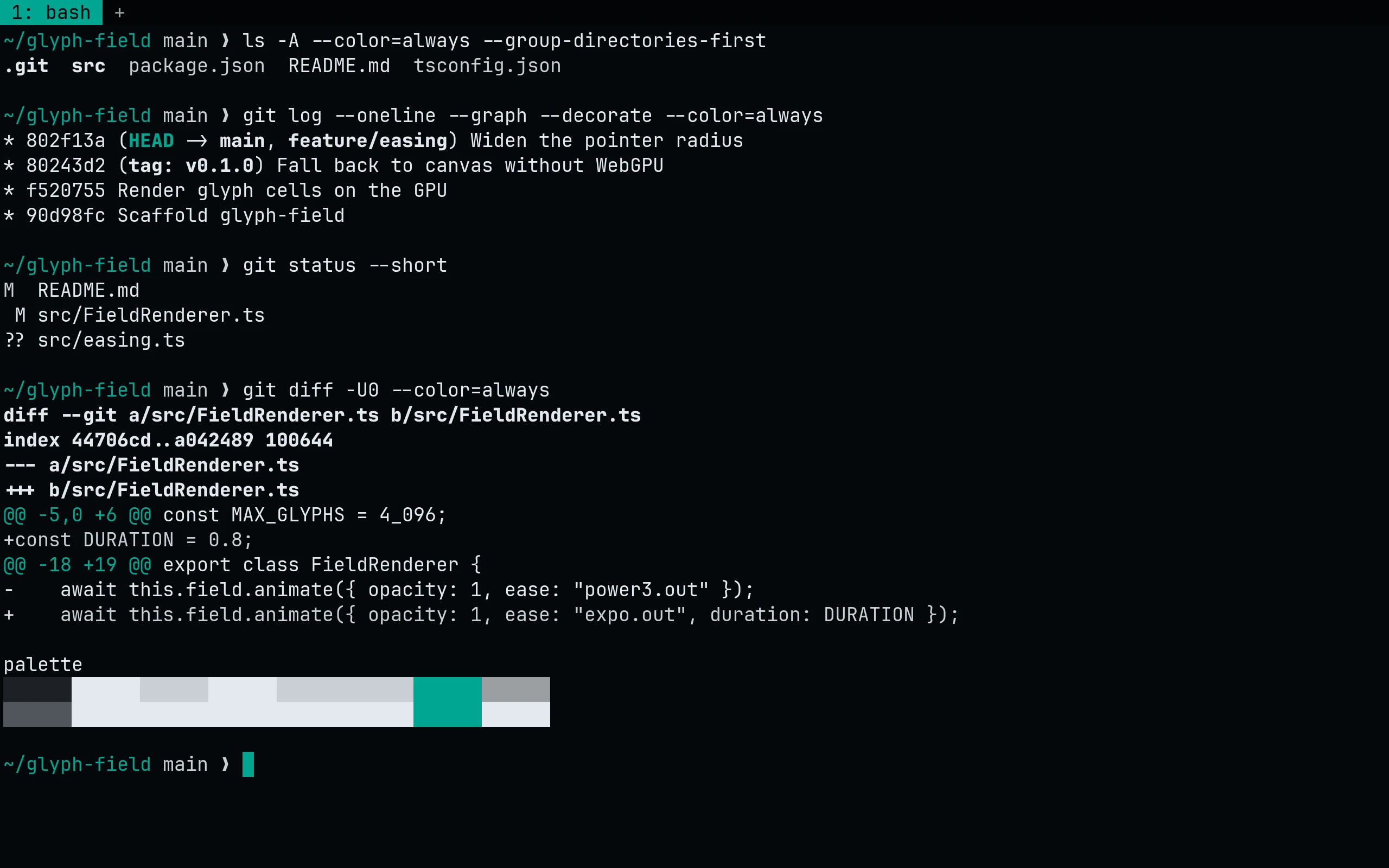Select commit hash 802f13a in the log
The height and width of the screenshot is (868, 1389).
pyautogui.click(x=66, y=141)
